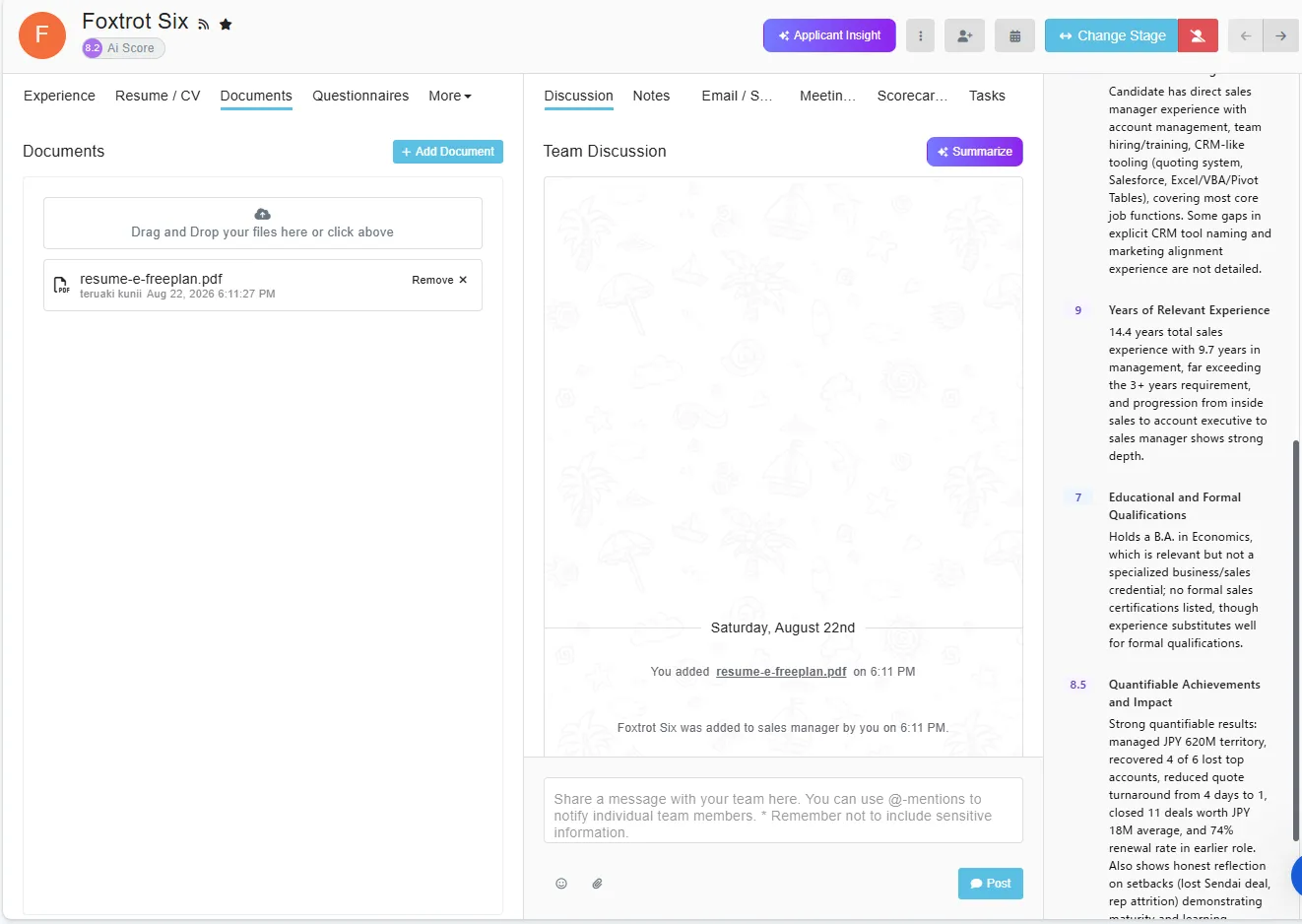This screenshot has height=924, width=1302.
Task: Switch to the Meetin... tab
Action: 827,96
